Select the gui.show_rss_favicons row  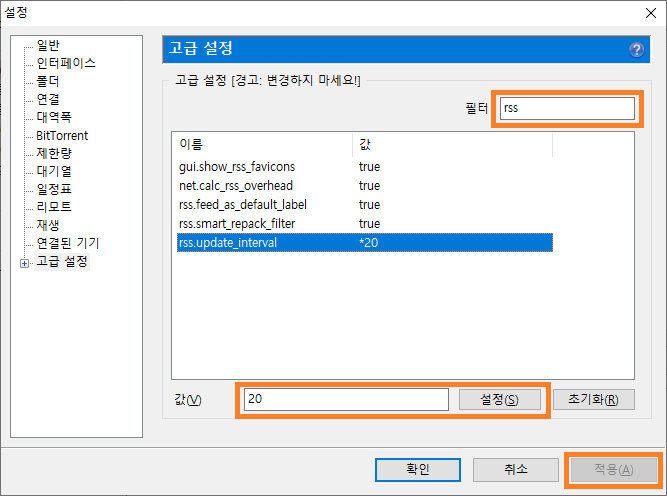[x=365, y=167]
